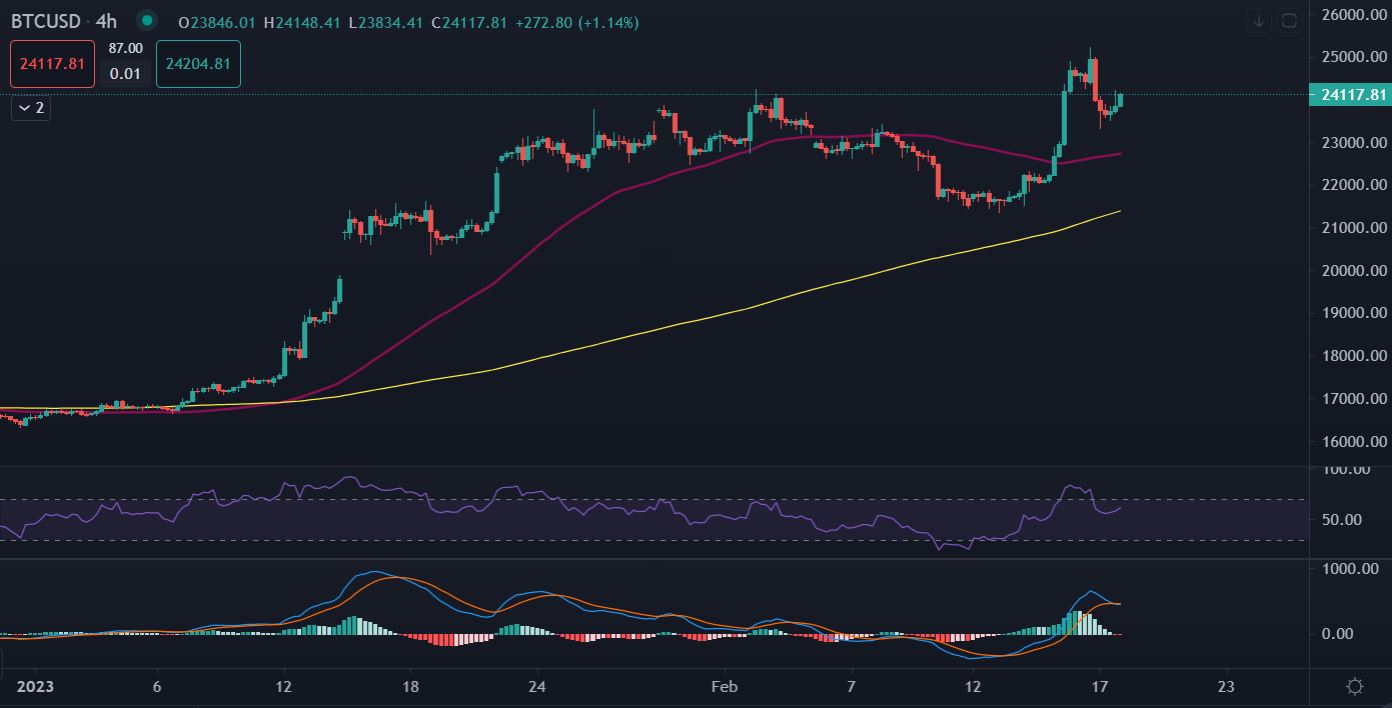Screen dimensions: 1392x708
Task: Click the 26000.00 price axis label
Action: (x=1354, y=15)
